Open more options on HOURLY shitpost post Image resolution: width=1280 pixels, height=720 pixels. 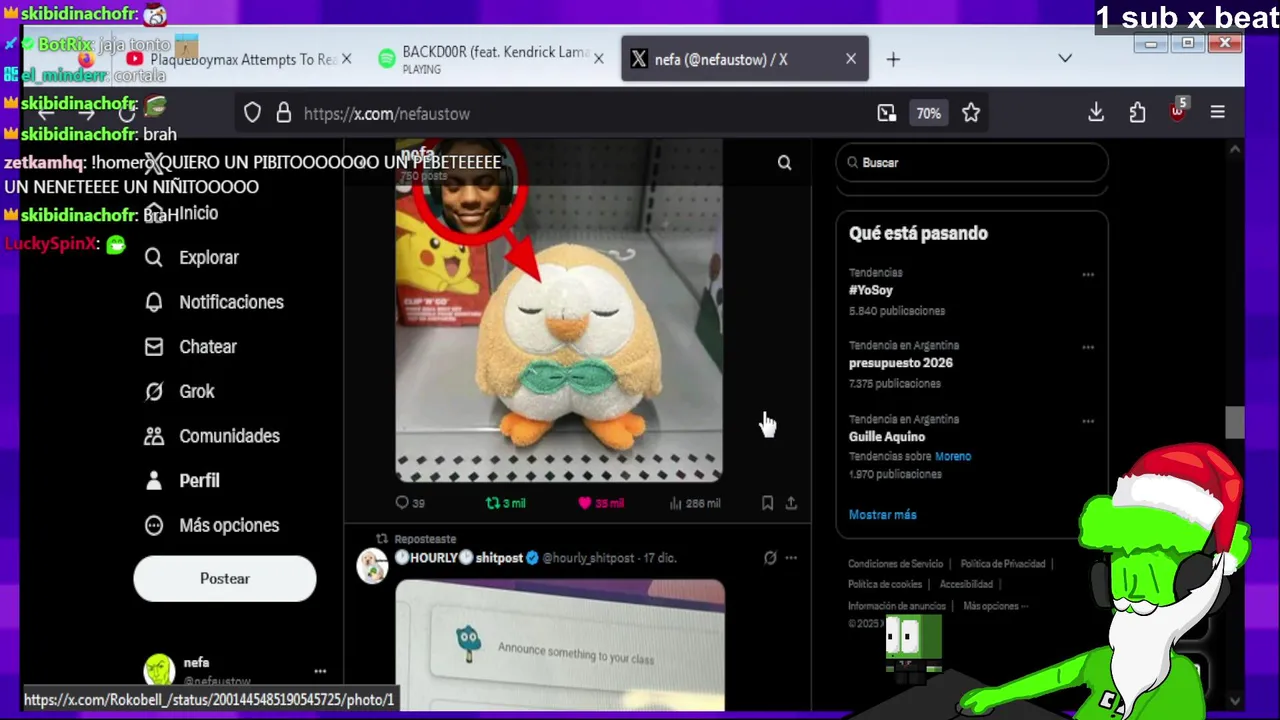pyautogui.click(x=791, y=558)
